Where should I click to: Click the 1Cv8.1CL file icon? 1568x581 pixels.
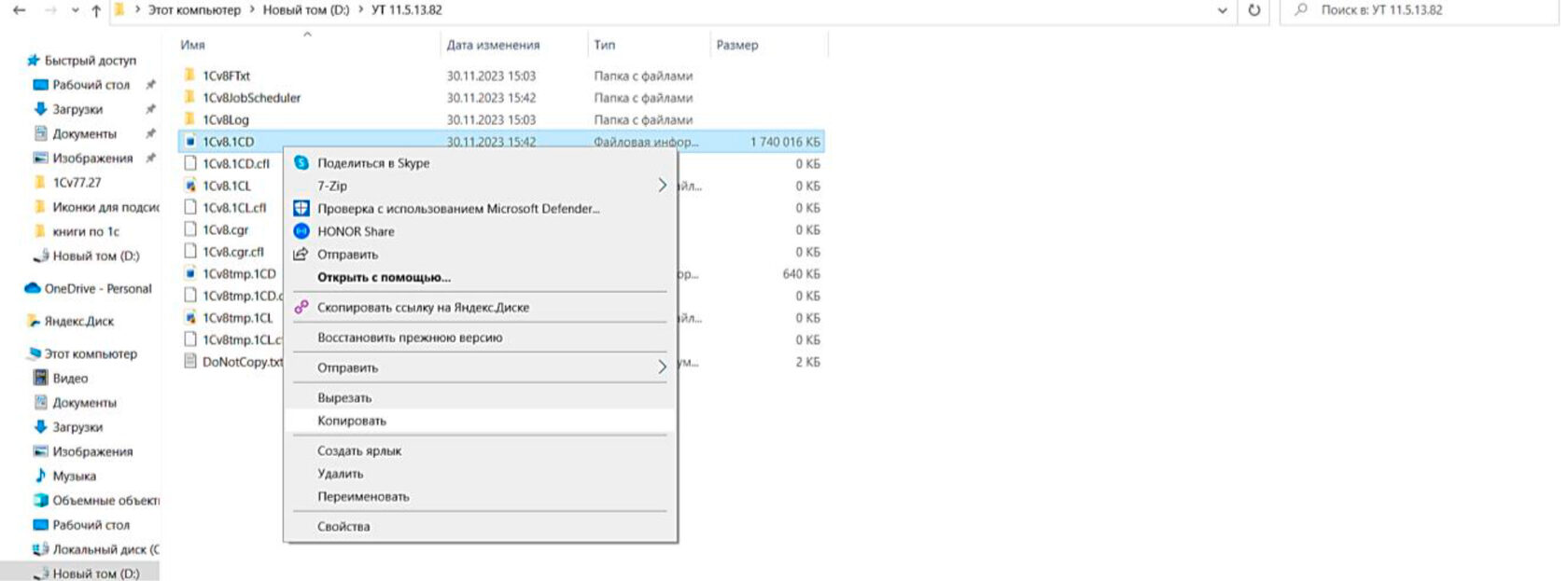click(190, 186)
